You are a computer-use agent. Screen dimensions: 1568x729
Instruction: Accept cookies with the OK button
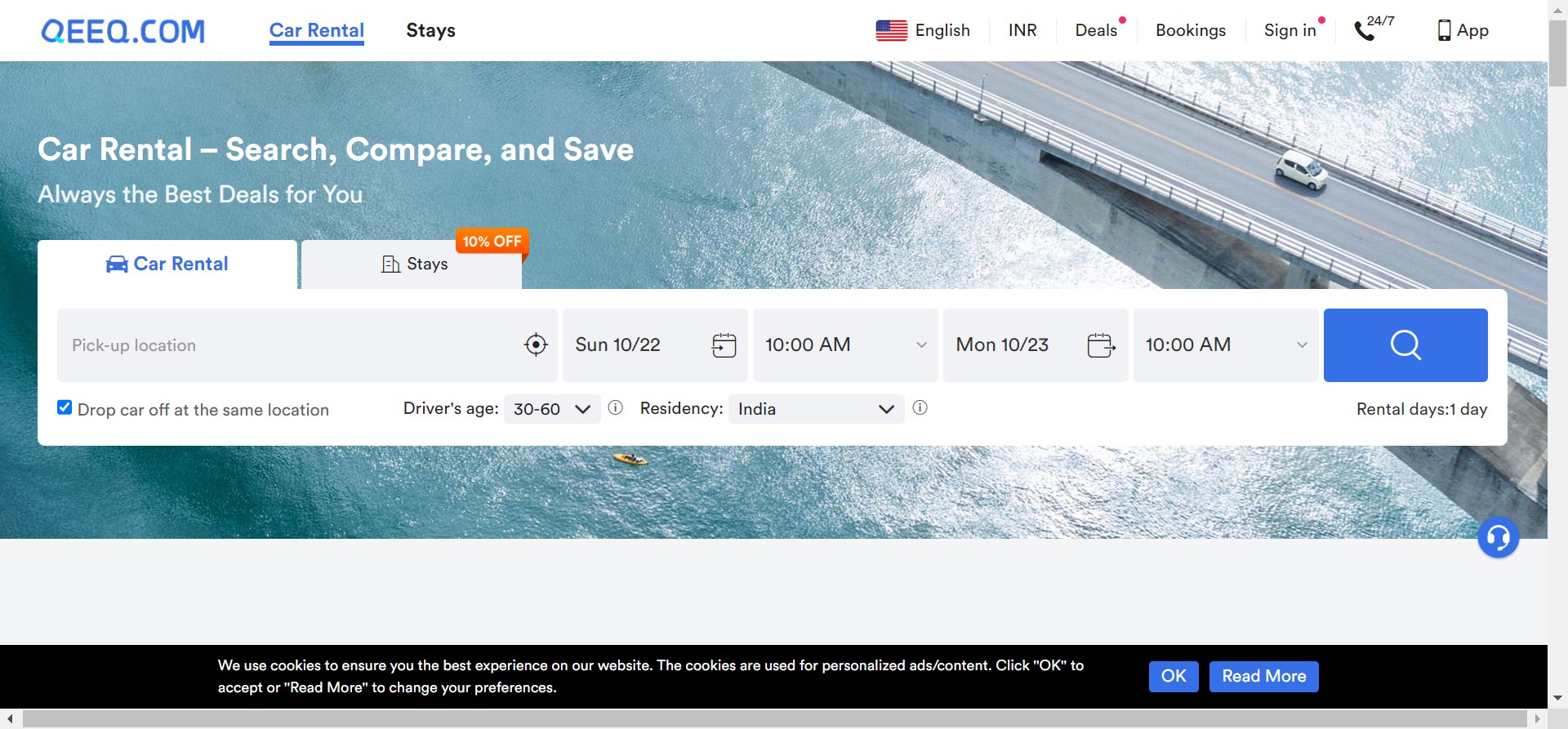click(x=1173, y=676)
